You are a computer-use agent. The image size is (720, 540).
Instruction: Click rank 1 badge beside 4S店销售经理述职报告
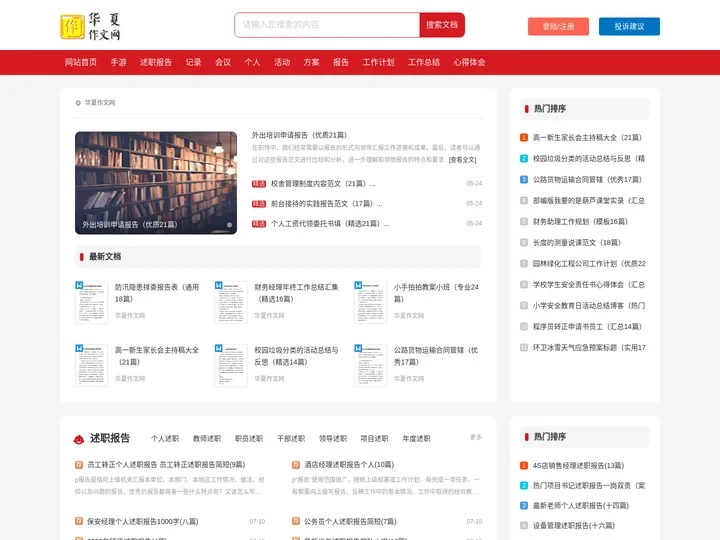coord(524,466)
